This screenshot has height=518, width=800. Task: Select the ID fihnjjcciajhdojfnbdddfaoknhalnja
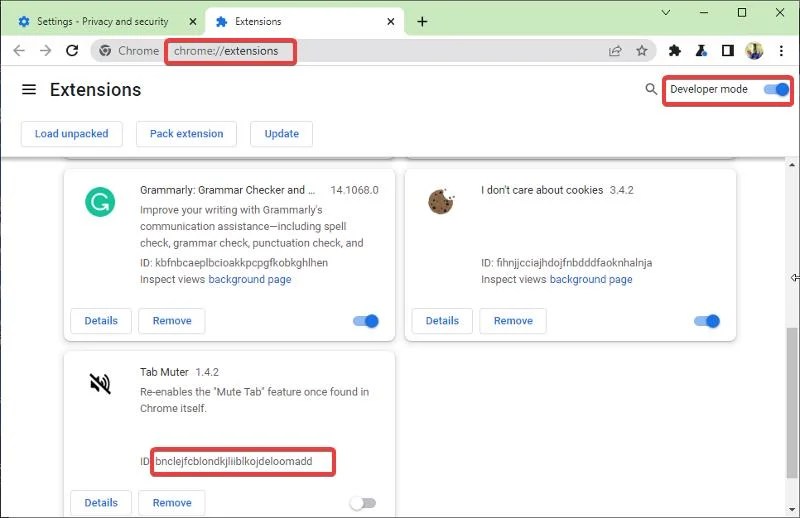click(x=574, y=263)
